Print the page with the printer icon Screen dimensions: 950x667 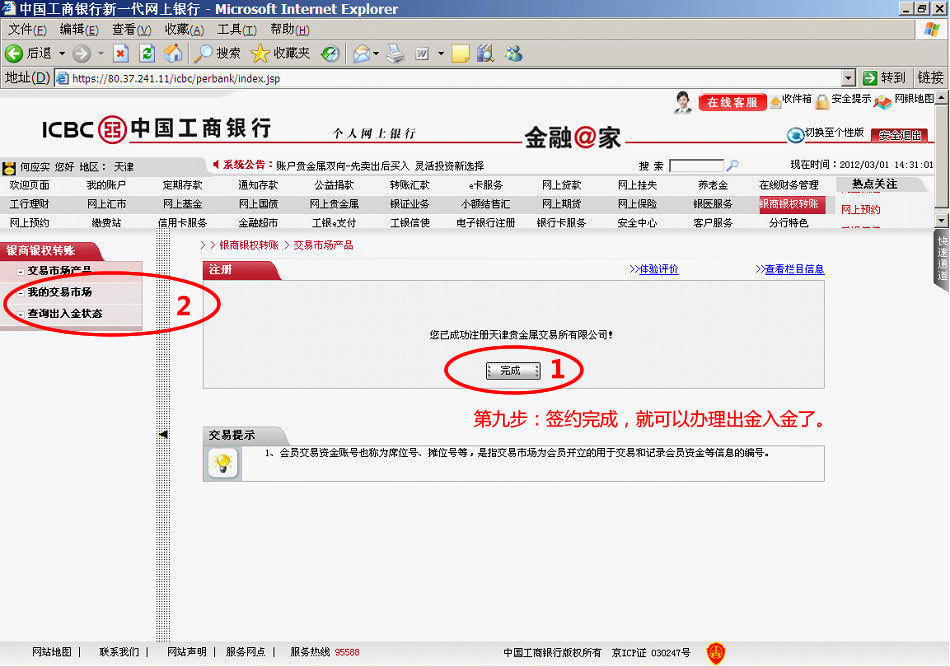click(396, 54)
